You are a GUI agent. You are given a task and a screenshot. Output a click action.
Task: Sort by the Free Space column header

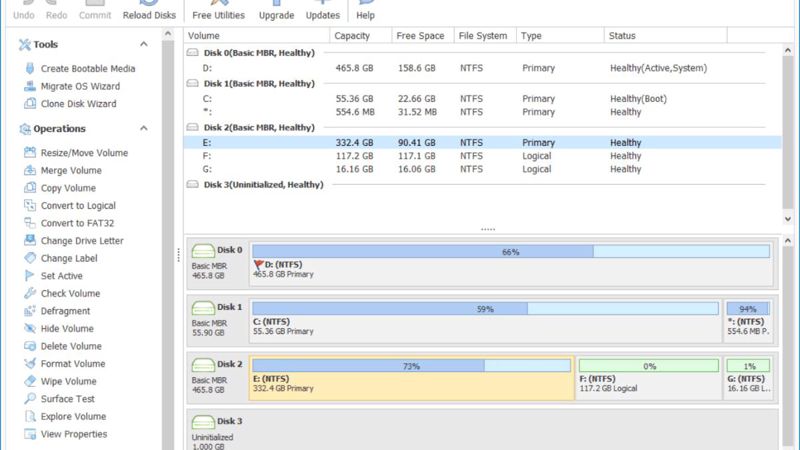(423, 36)
